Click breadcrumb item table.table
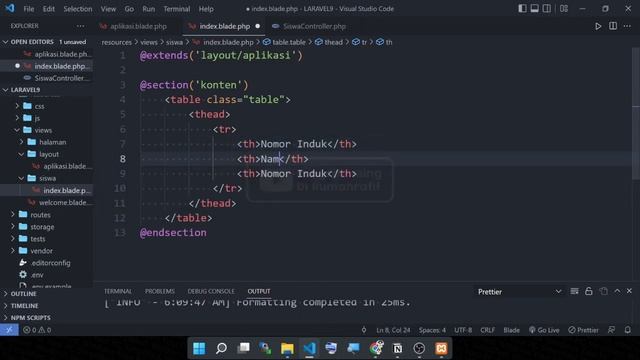This screenshot has width=640, height=360. pyautogui.click(x=284, y=42)
